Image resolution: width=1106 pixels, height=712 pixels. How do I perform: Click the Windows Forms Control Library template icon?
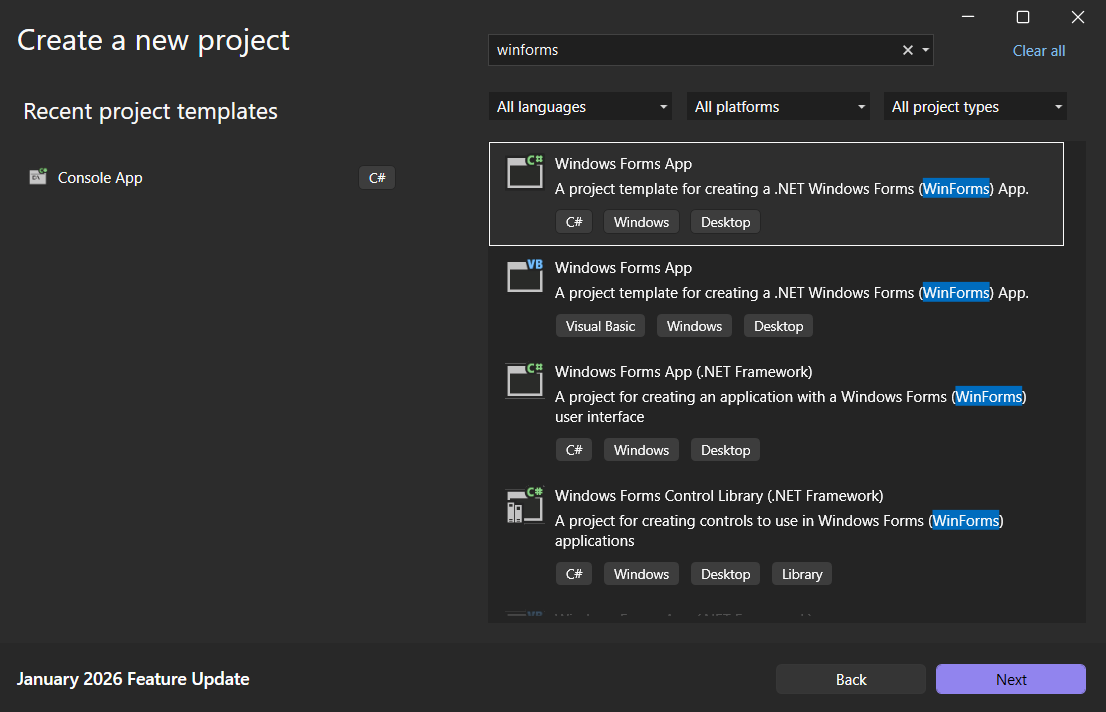[523, 505]
